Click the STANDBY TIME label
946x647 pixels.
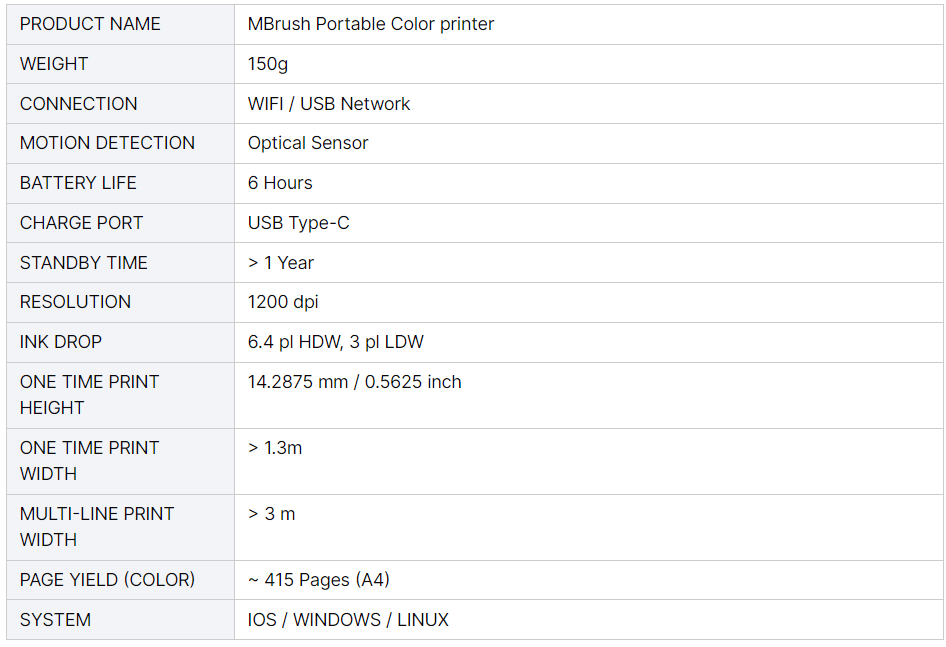83,263
